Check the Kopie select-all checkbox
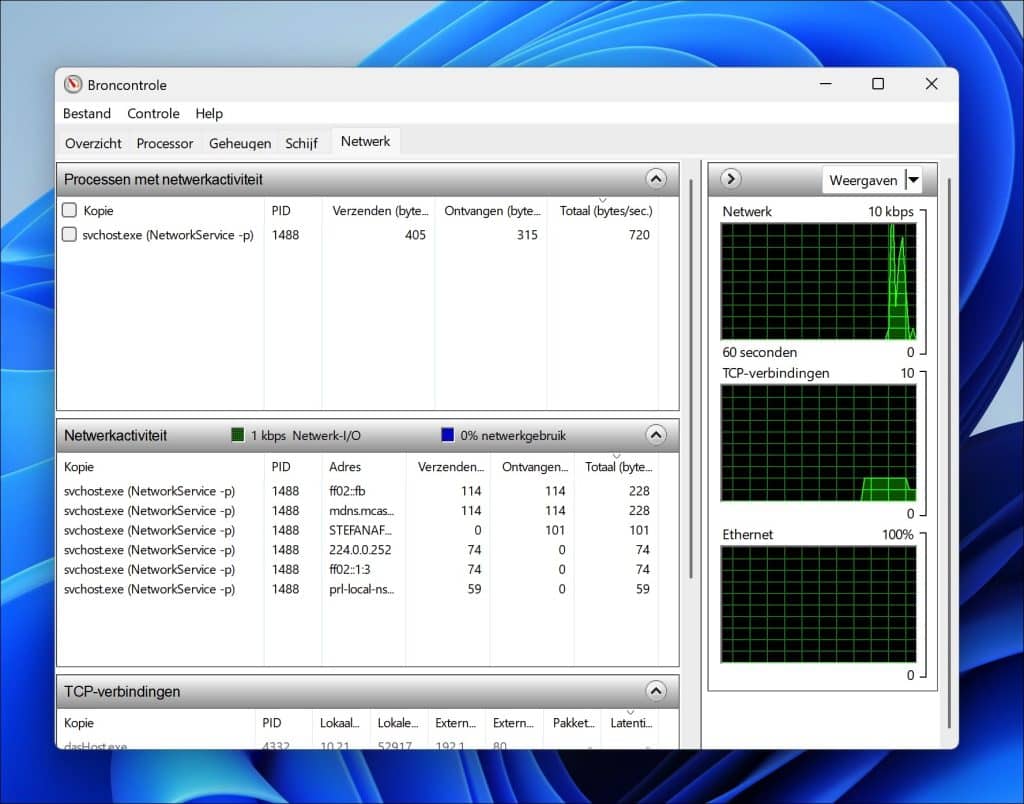This screenshot has height=804, width=1024. (x=69, y=210)
